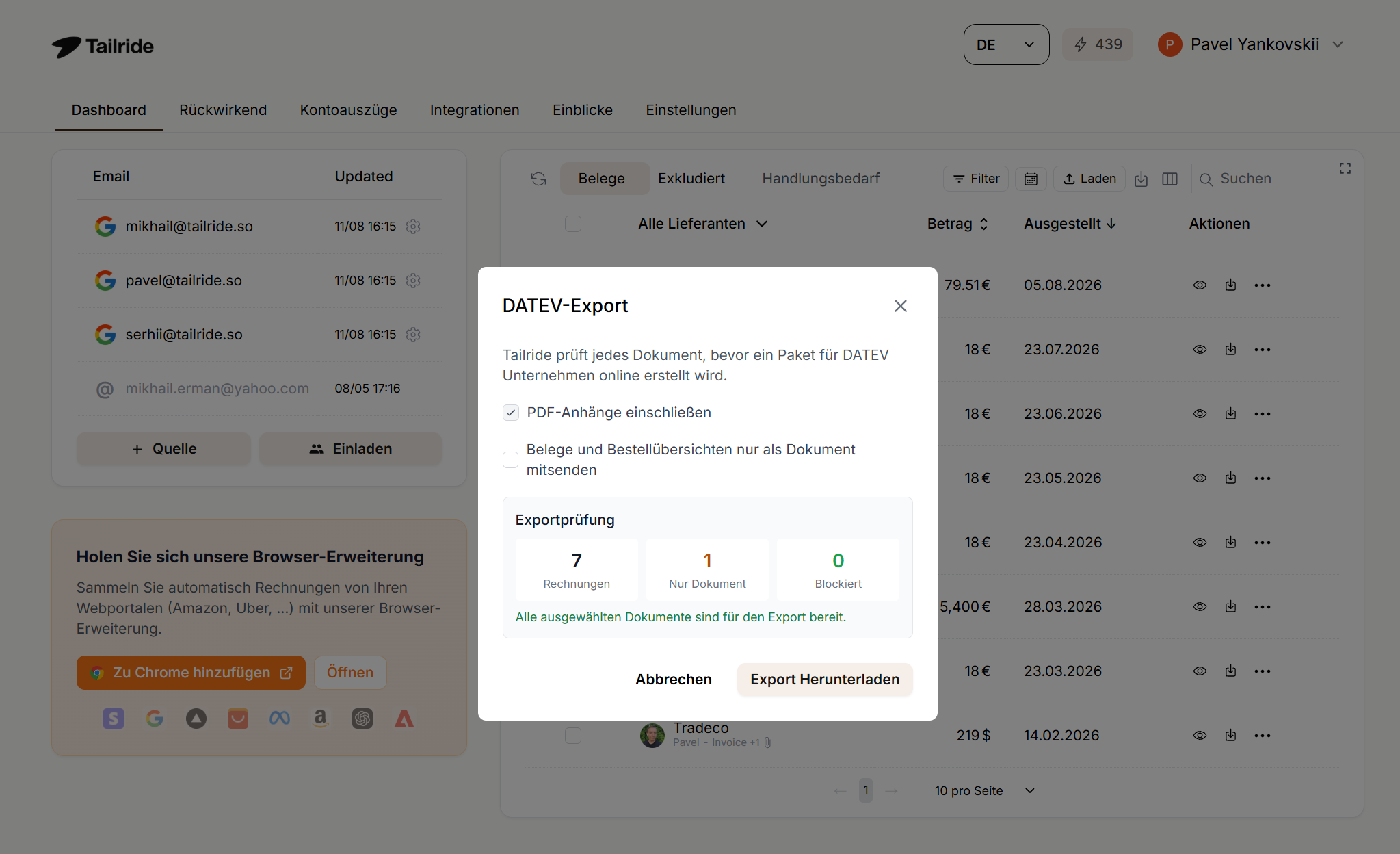
Task: Click the Einladen button
Action: pyautogui.click(x=350, y=449)
